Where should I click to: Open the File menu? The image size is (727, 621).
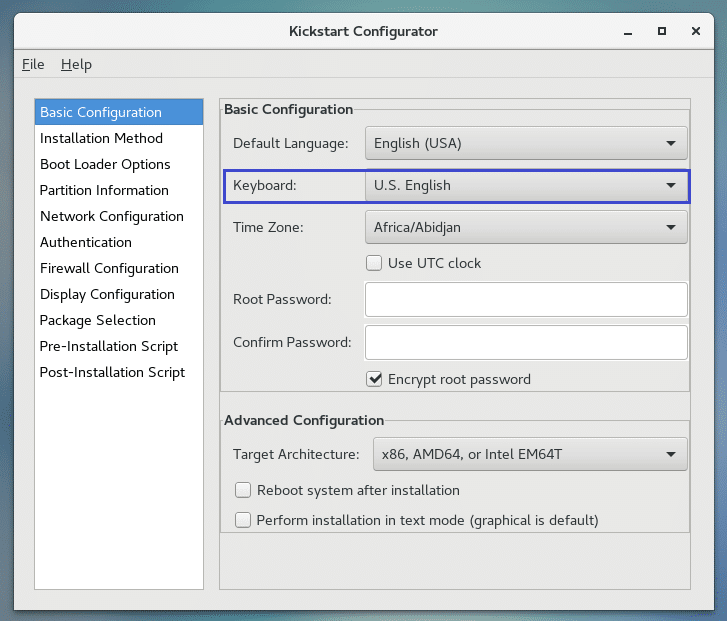pyautogui.click(x=33, y=64)
